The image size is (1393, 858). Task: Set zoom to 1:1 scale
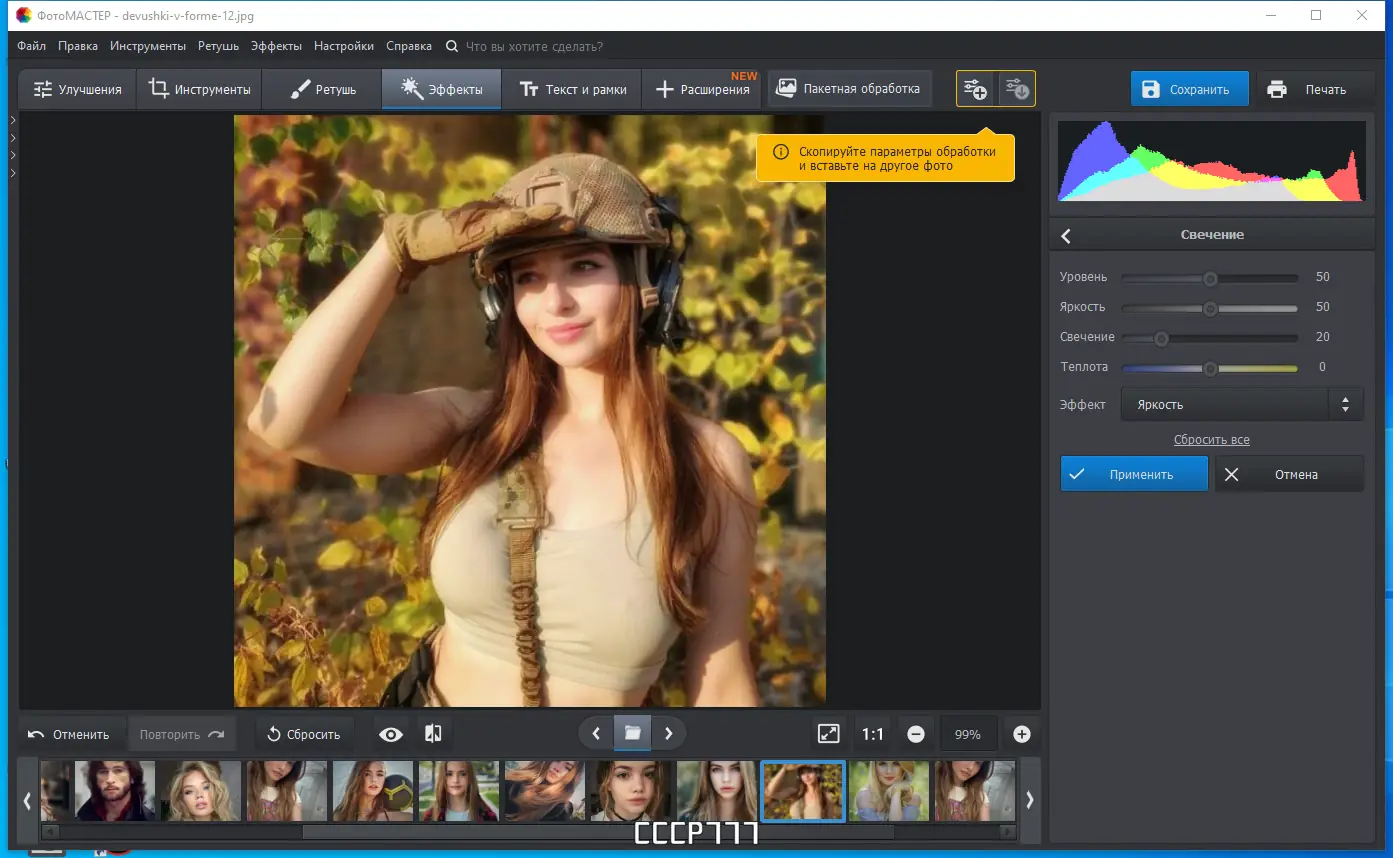pos(872,734)
